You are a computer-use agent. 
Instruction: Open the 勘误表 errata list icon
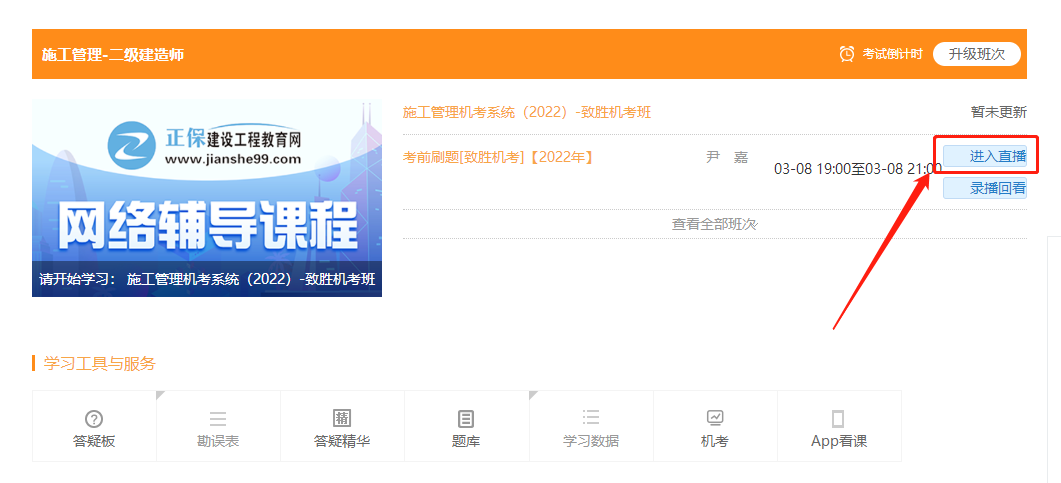[218, 419]
